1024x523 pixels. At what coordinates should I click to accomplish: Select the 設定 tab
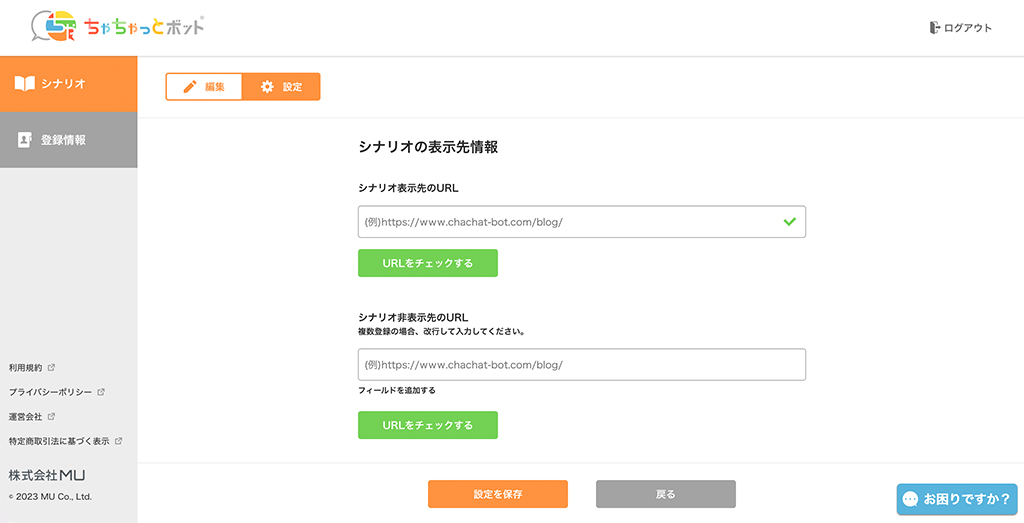[281, 87]
